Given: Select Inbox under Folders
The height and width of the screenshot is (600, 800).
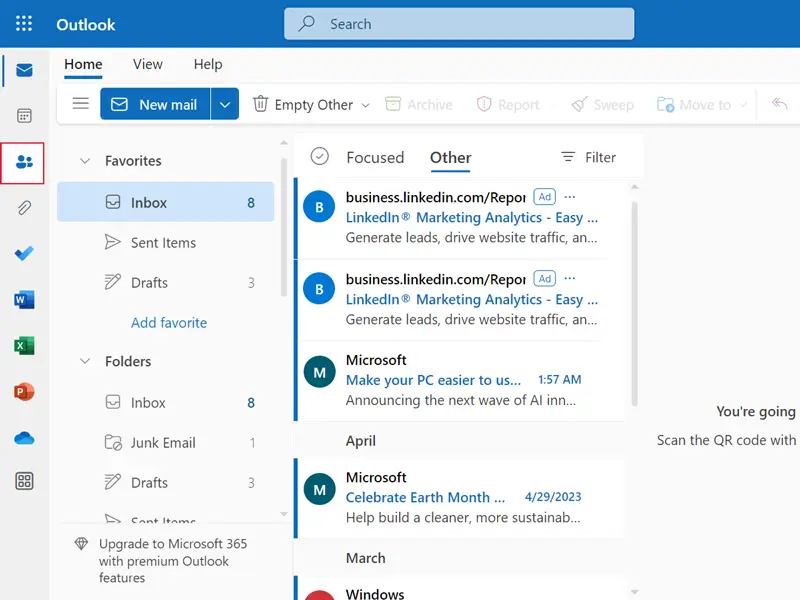Looking at the screenshot, I should click(x=166, y=403).
